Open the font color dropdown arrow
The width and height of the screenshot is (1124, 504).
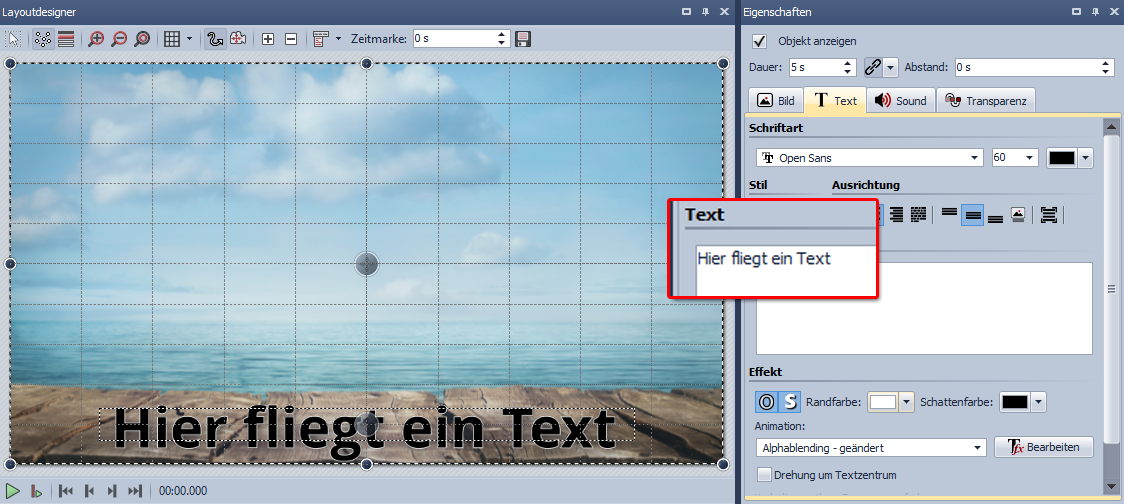[x=1085, y=158]
